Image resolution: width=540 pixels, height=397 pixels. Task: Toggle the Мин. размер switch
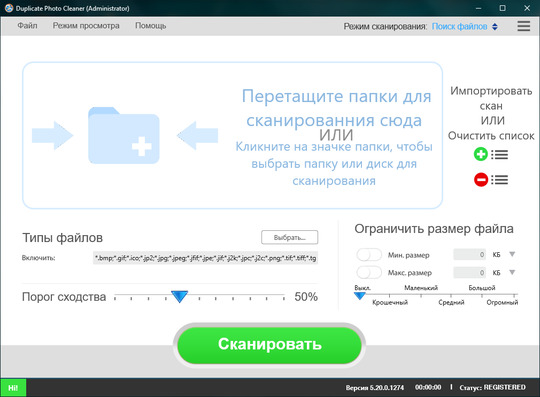coord(369,255)
